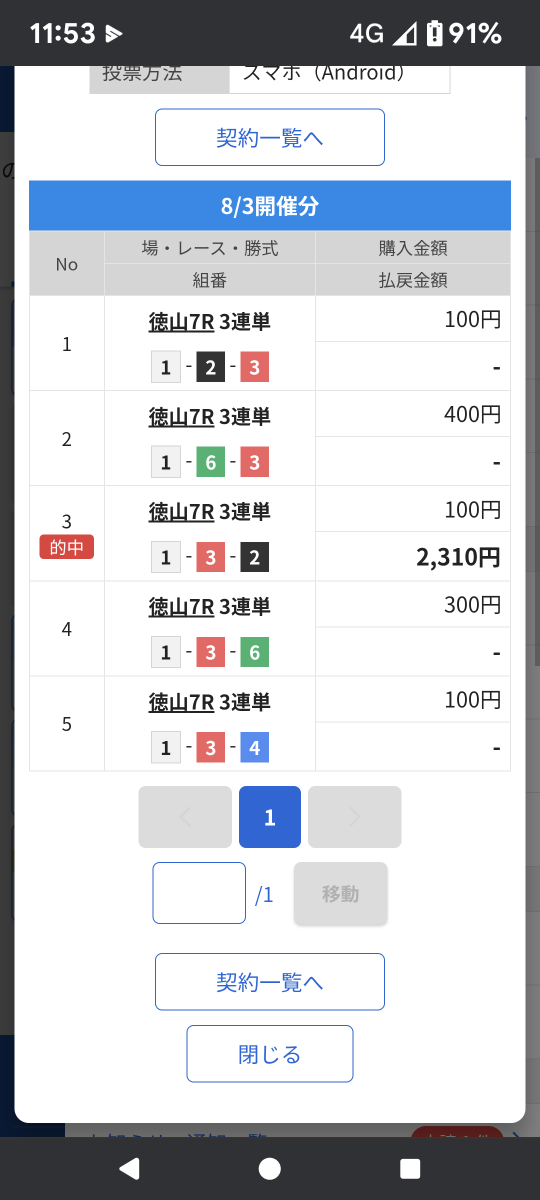This screenshot has width=540, height=1200.
Task: Open 徳山7R link in row 1
Action: (181, 322)
